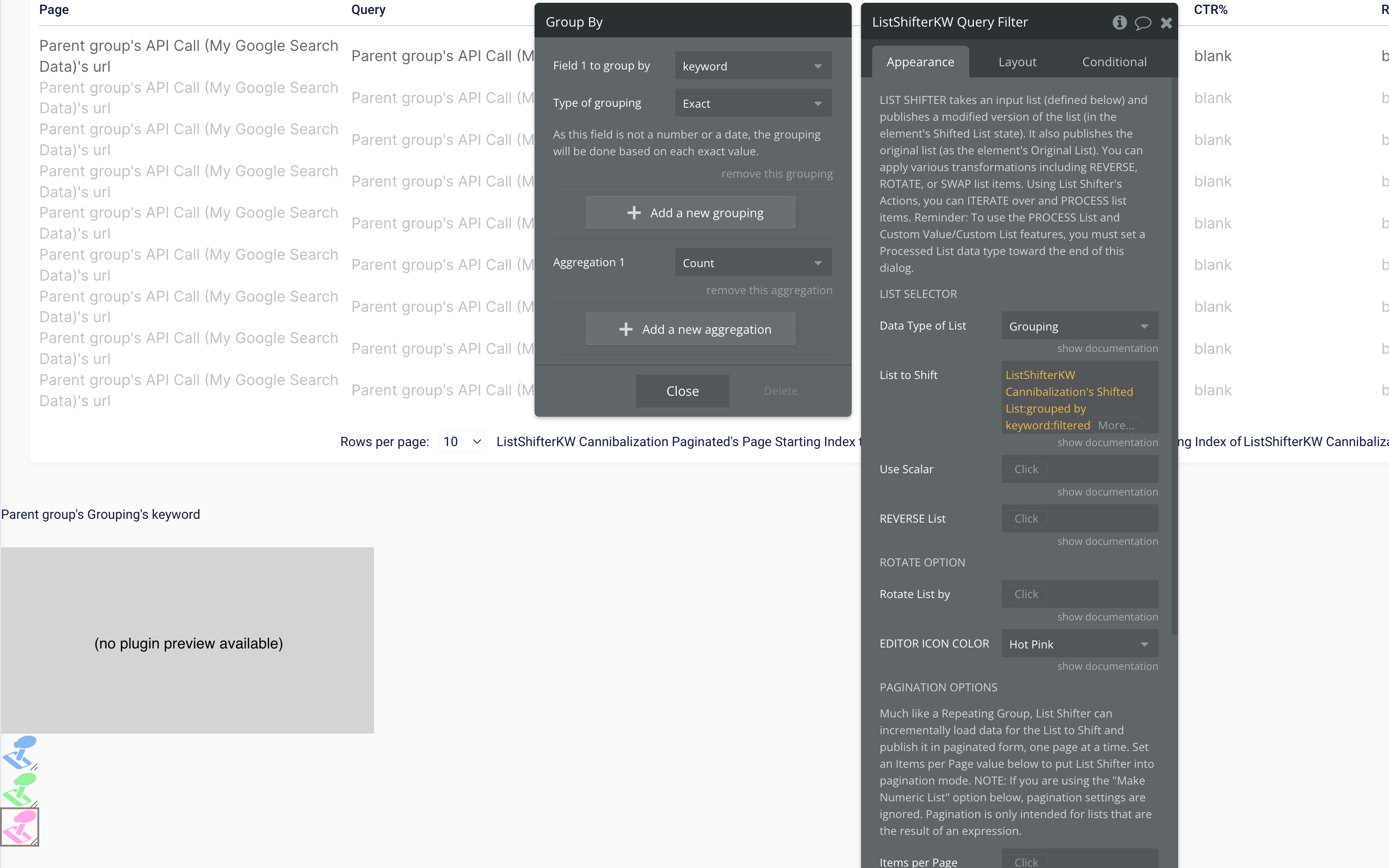Open the comment bubble icon
Image resolution: width=1389 pixels, height=868 pixels.
(1143, 22)
